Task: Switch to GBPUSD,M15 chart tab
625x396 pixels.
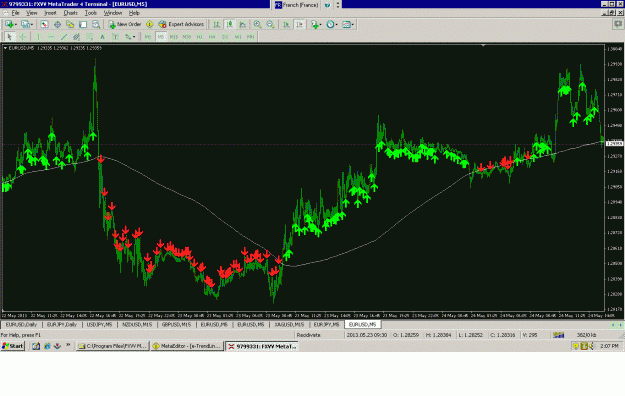Action: [176, 325]
